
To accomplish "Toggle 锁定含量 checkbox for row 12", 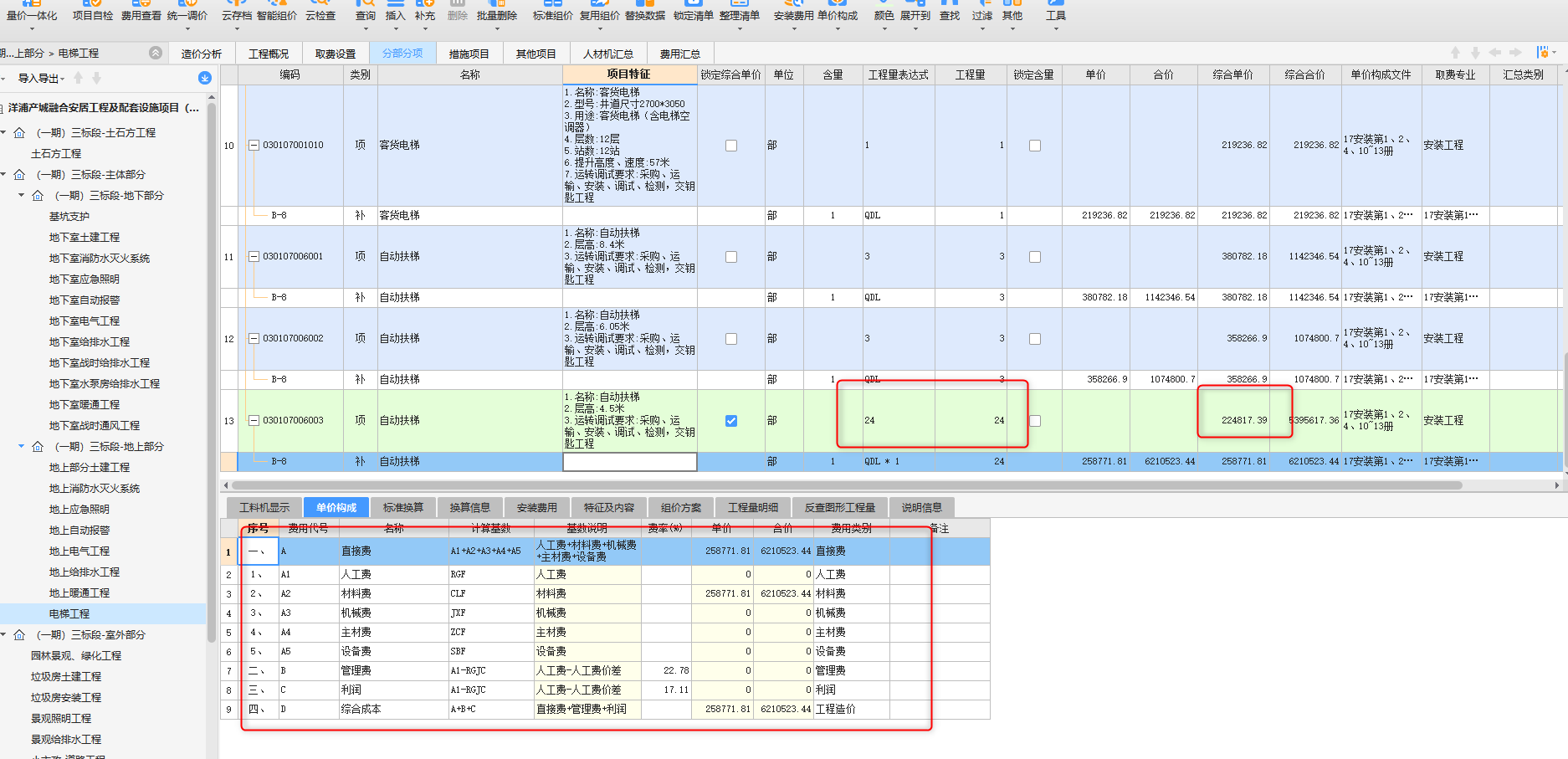I will click(1035, 339).
